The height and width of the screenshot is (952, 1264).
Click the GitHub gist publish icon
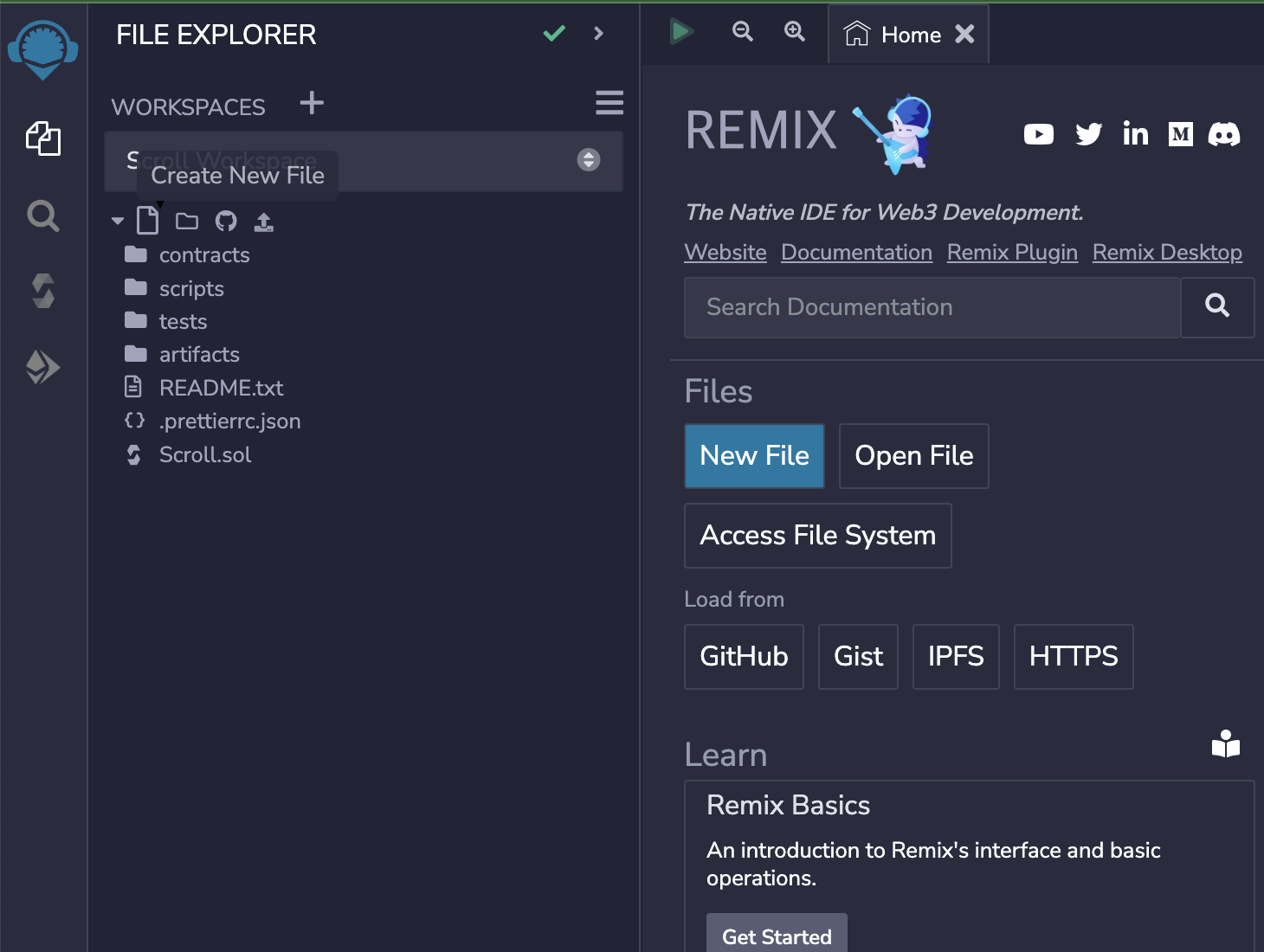(x=226, y=222)
